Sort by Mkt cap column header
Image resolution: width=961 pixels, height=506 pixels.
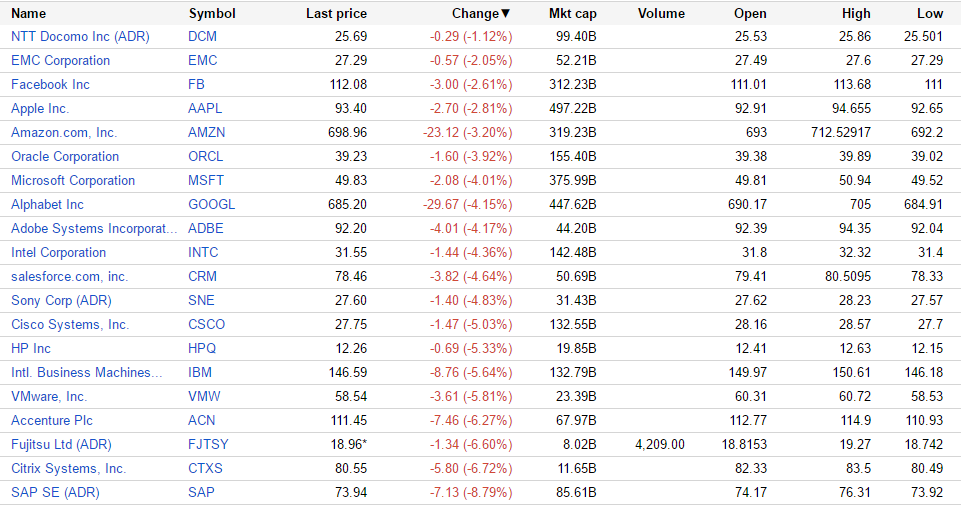point(572,14)
